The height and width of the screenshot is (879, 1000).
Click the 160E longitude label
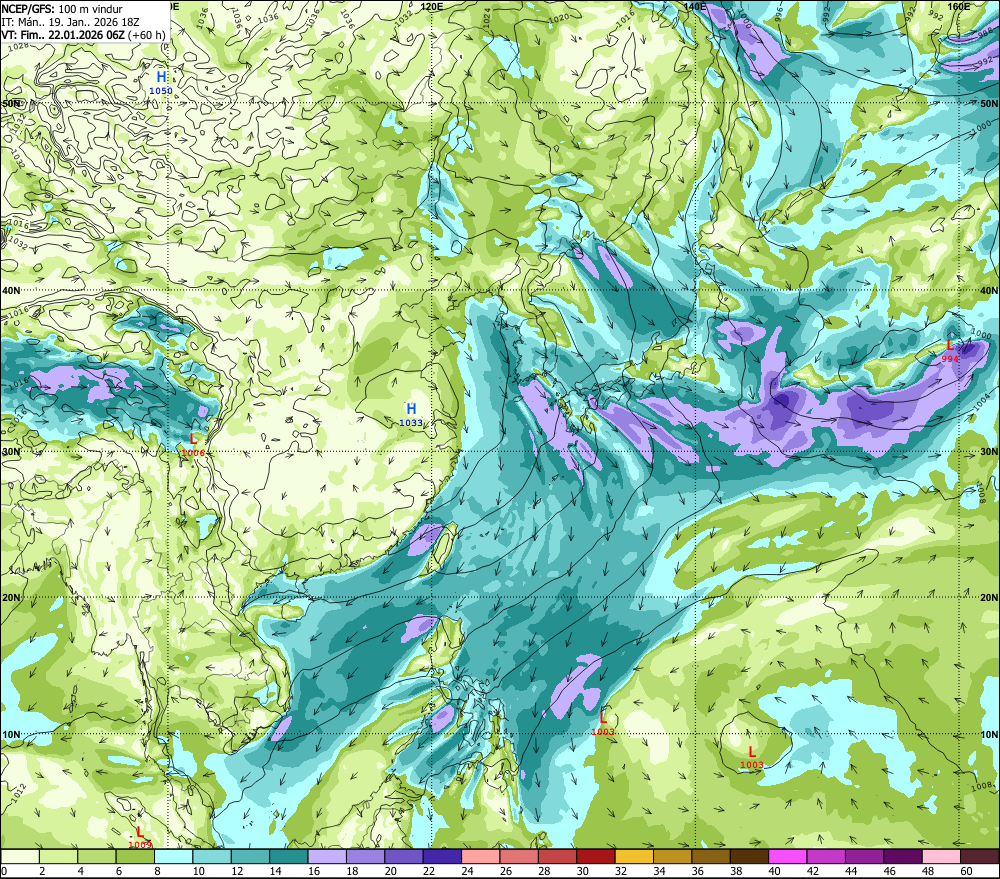[959, 6]
